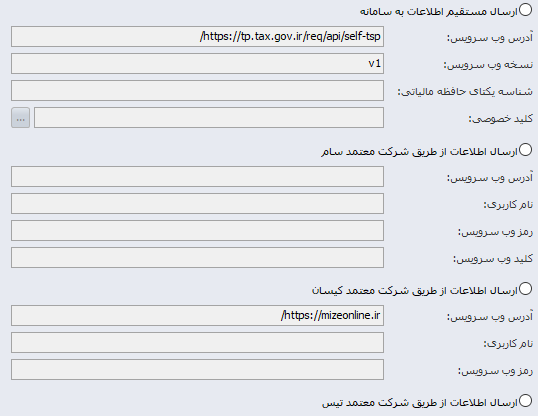Click the نام کاربری field under کیسان

click(x=197, y=343)
